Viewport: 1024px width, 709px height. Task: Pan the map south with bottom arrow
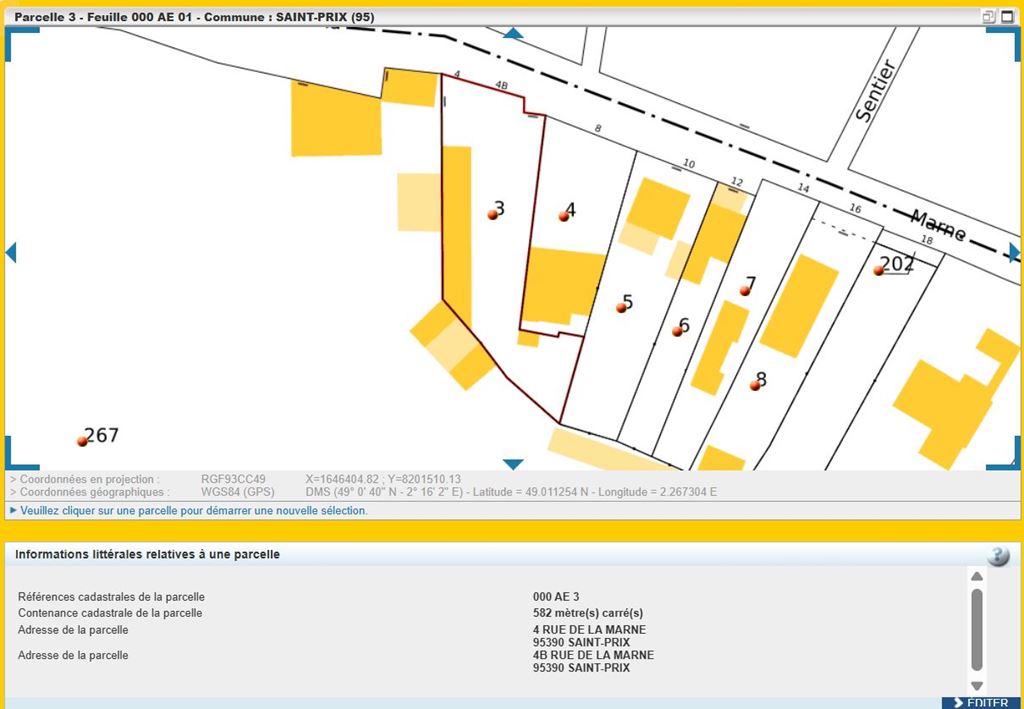click(513, 464)
